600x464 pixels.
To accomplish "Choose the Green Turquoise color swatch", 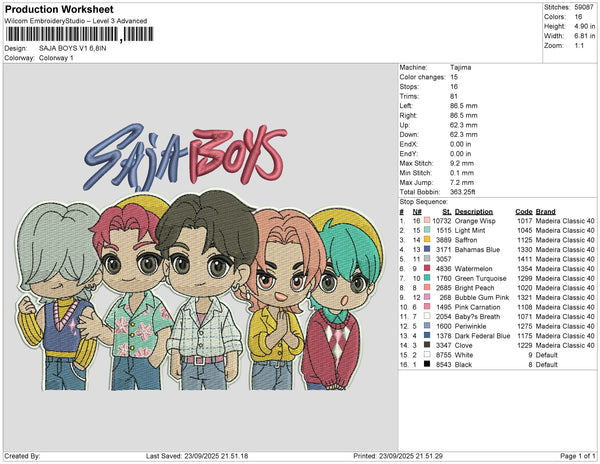I will [x=427, y=278].
